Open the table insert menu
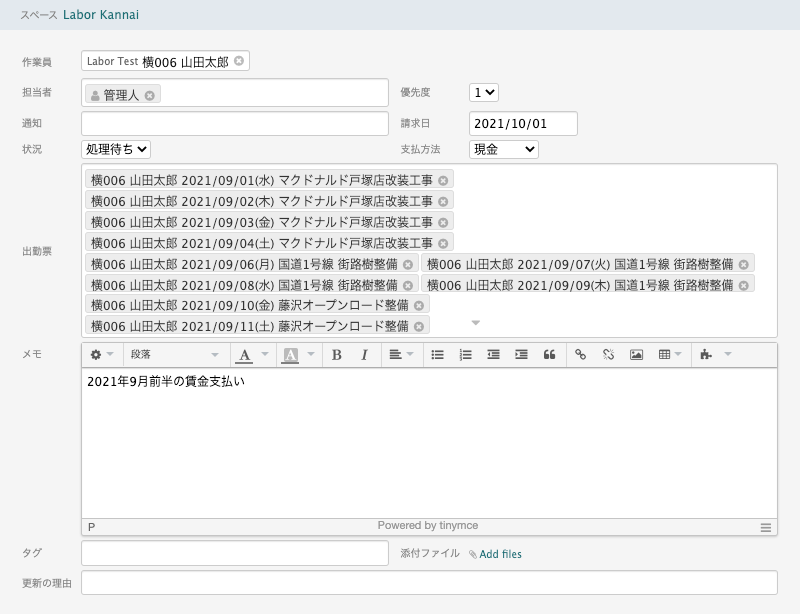Image resolution: width=800 pixels, height=614 pixels. 669,355
